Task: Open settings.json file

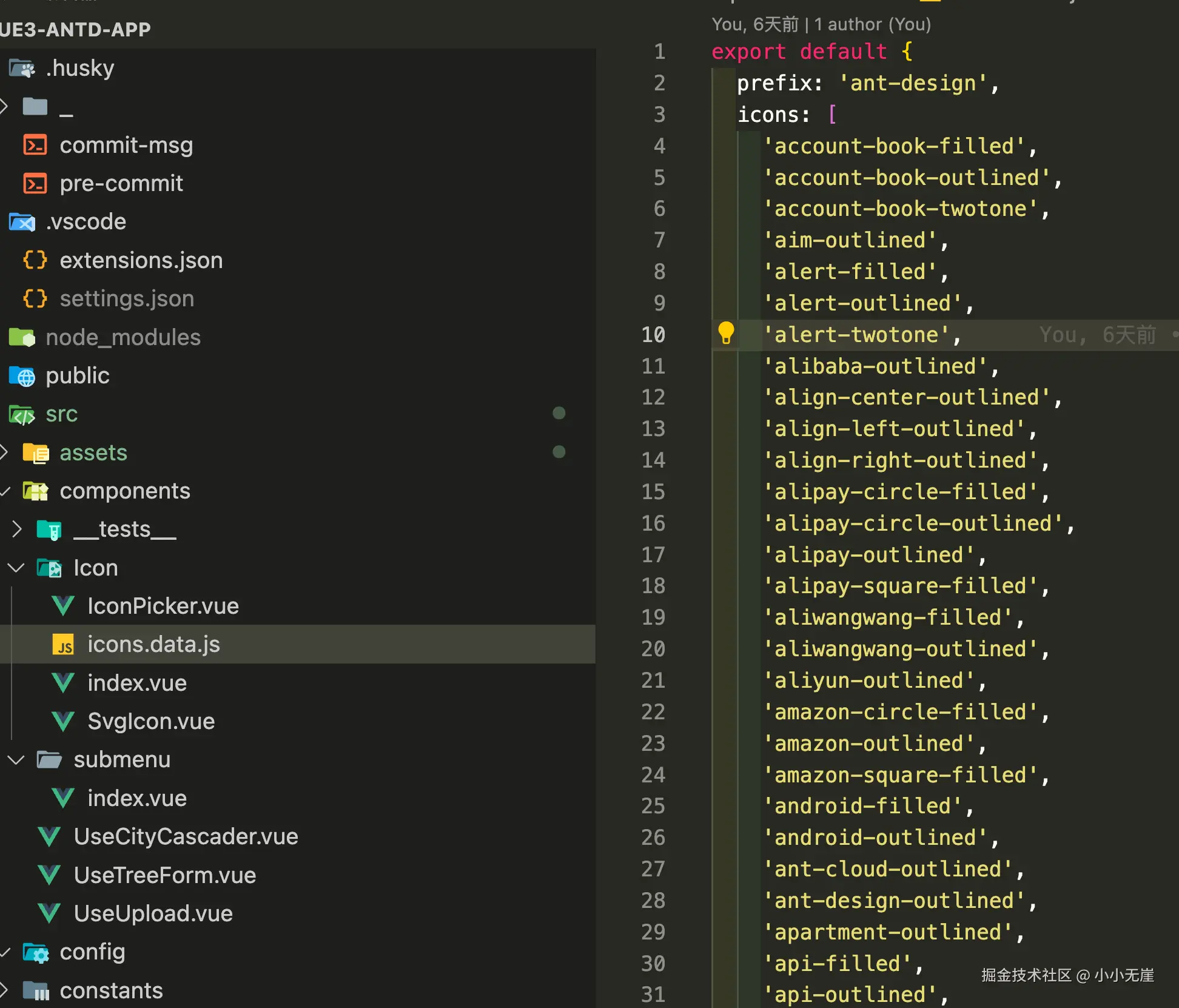Action: pyautogui.click(x=127, y=299)
